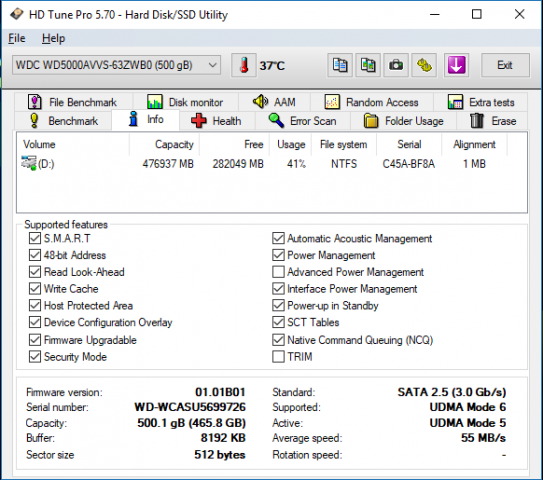Click the Exit button
Image resolution: width=543 pixels, height=480 pixels.
tap(505, 65)
